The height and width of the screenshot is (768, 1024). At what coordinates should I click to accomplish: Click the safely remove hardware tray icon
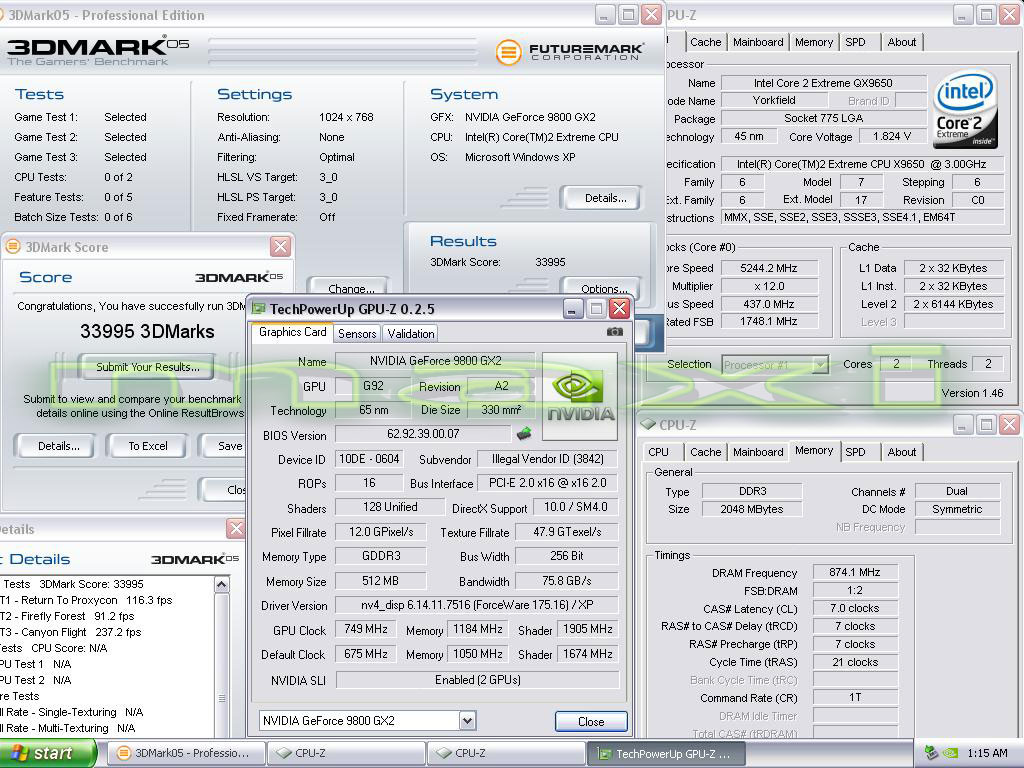click(x=931, y=753)
